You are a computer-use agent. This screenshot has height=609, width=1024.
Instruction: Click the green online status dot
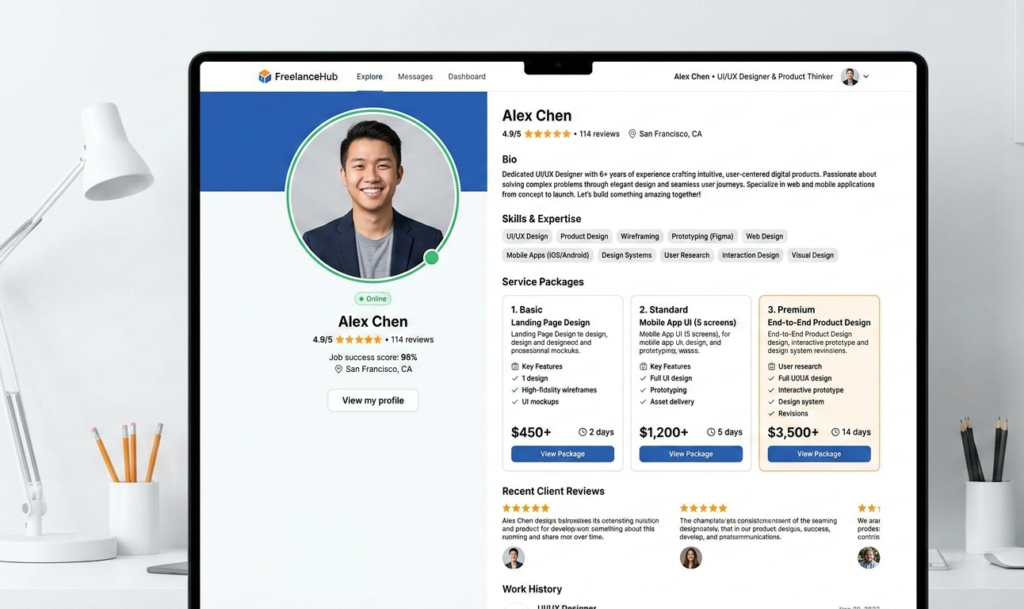click(432, 258)
